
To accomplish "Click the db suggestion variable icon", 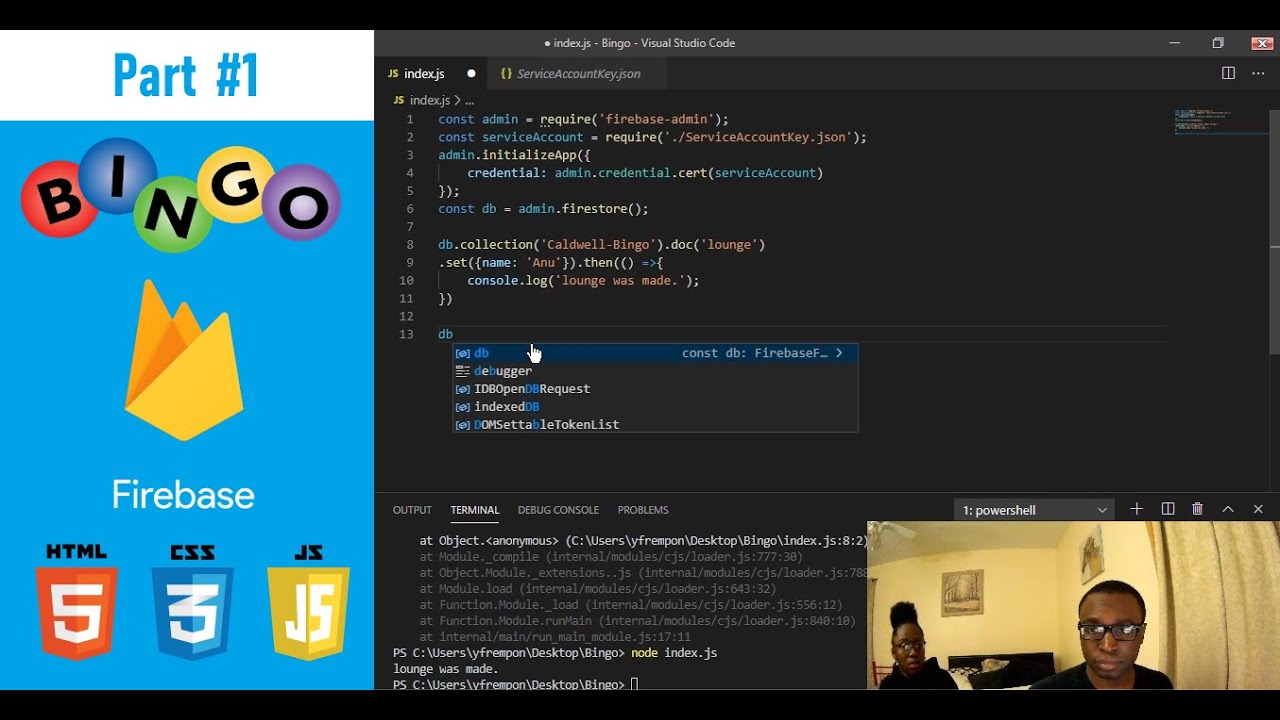I will point(463,353).
